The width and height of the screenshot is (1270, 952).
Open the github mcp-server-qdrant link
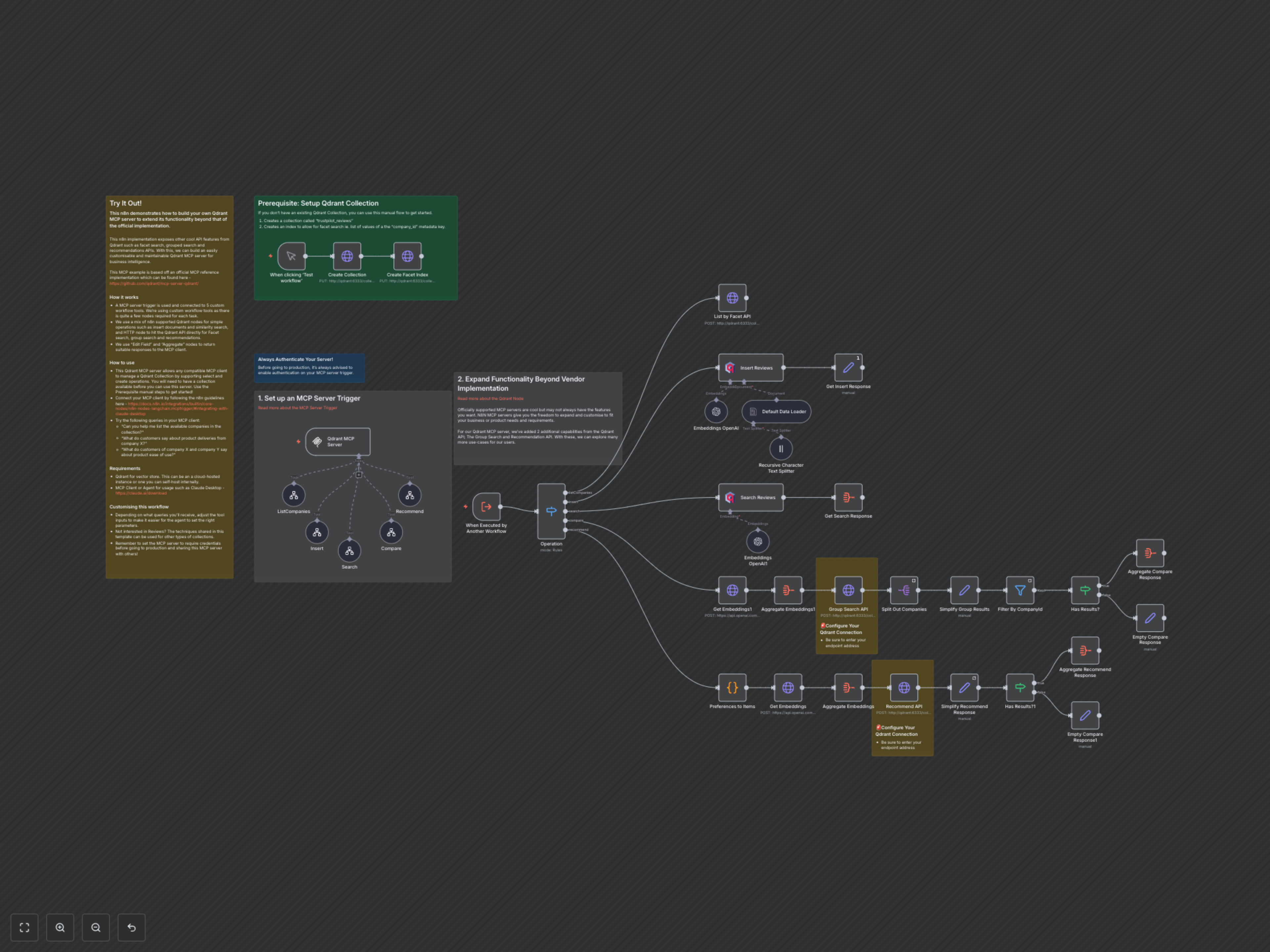pos(154,284)
